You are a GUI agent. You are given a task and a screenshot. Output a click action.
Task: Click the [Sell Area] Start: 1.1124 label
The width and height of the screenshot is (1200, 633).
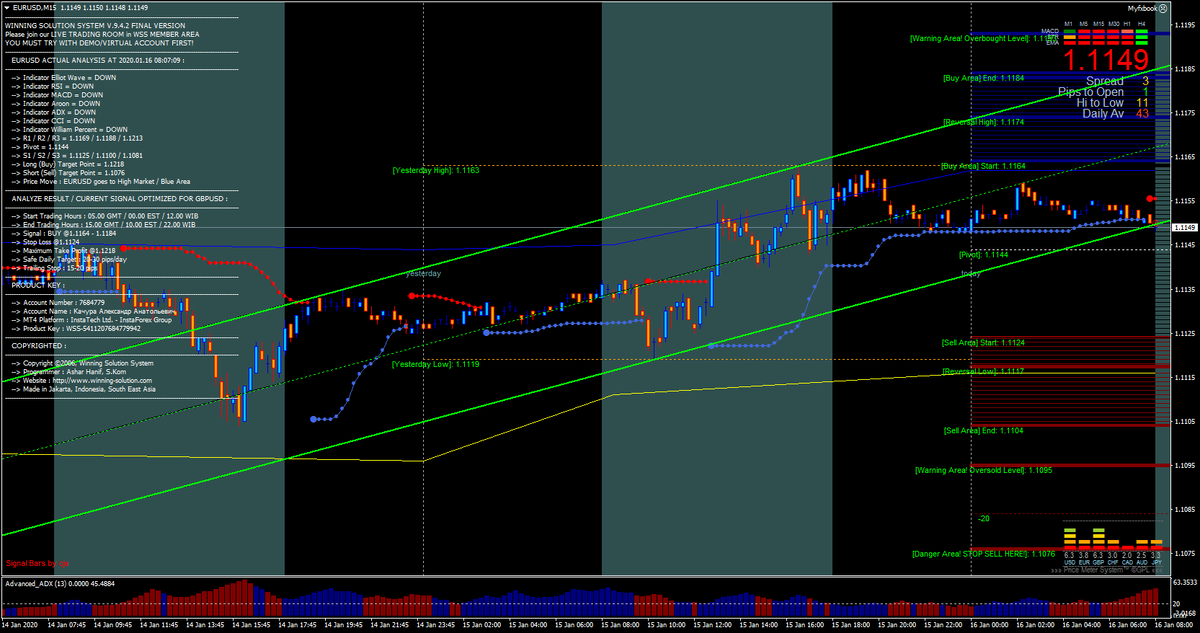point(983,343)
